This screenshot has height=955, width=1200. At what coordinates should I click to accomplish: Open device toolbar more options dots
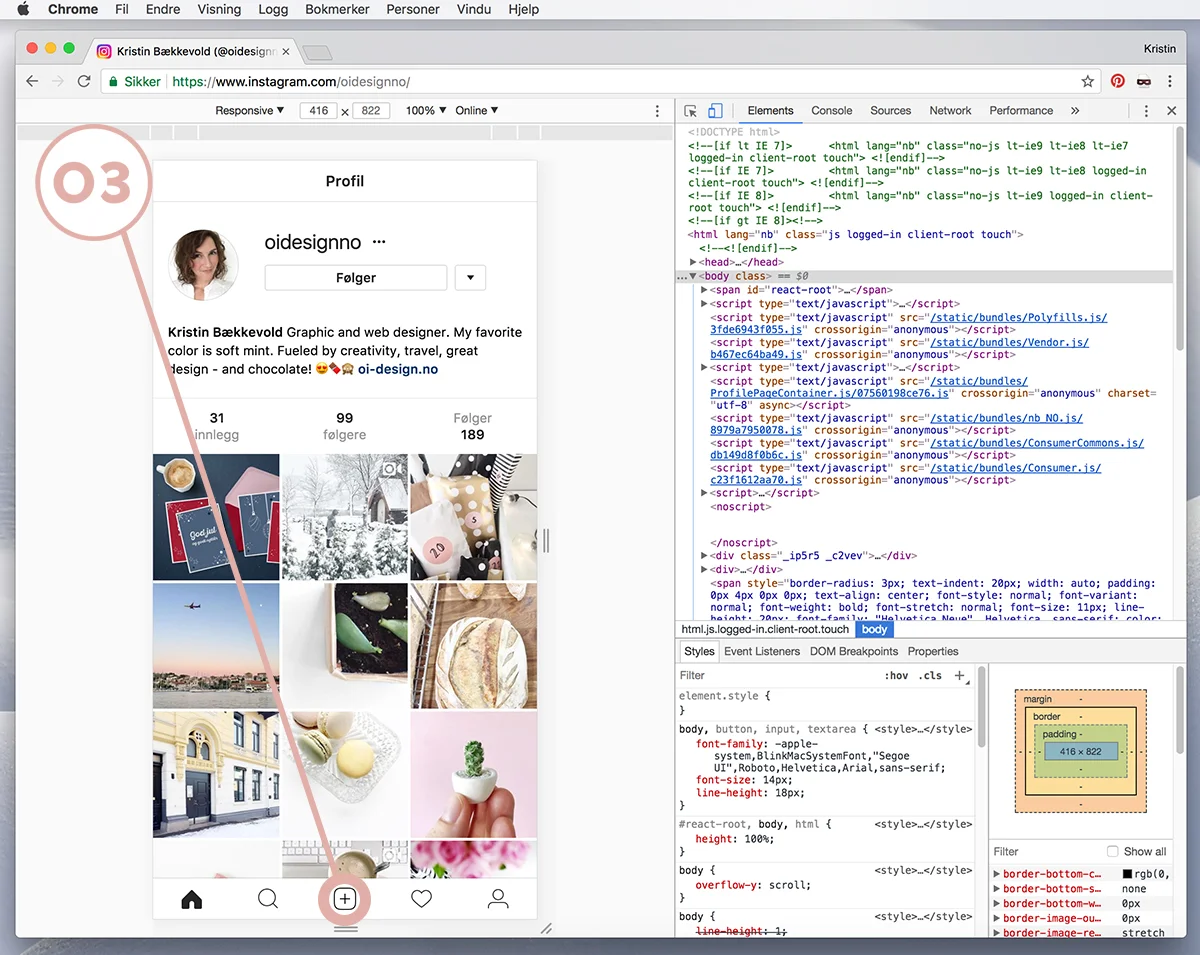point(657,111)
